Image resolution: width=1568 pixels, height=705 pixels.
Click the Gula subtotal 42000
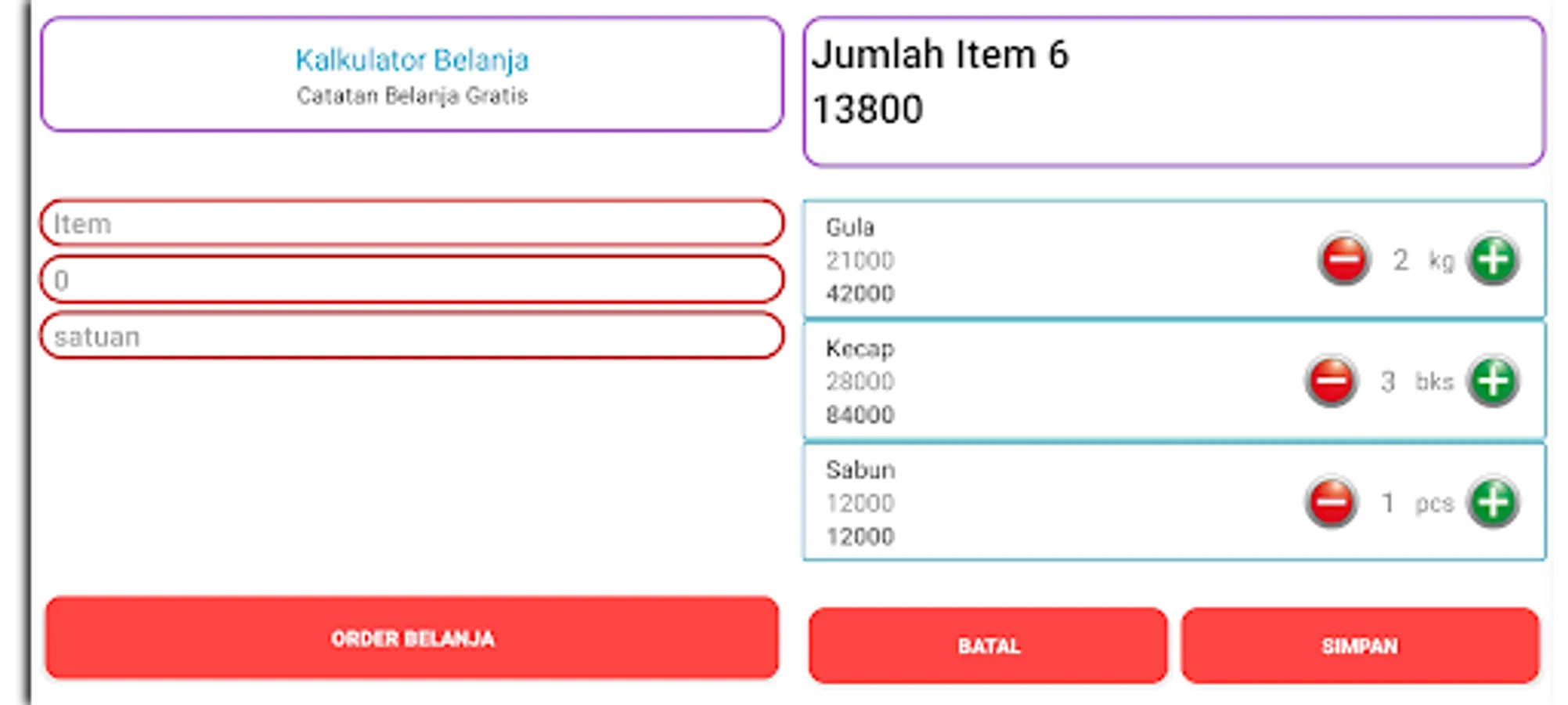point(860,294)
